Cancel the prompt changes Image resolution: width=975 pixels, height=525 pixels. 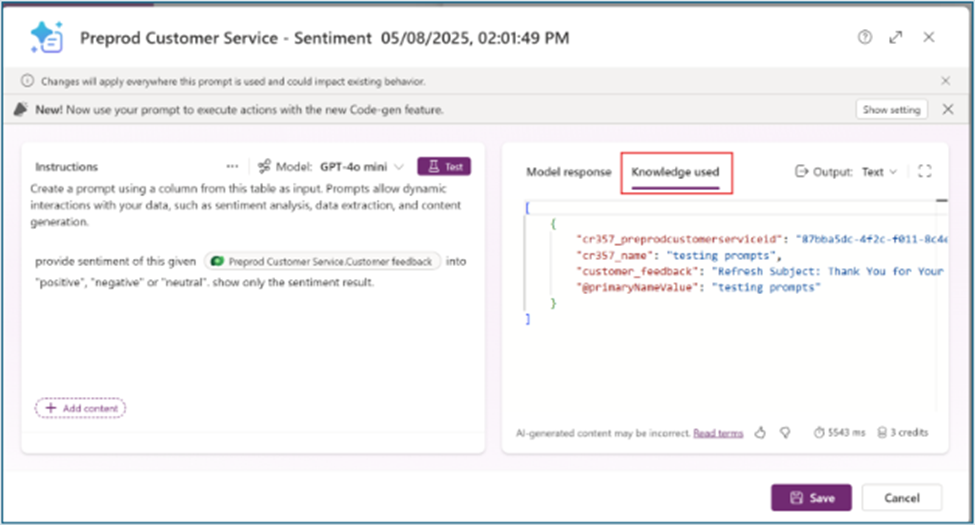pyautogui.click(x=902, y=498)
